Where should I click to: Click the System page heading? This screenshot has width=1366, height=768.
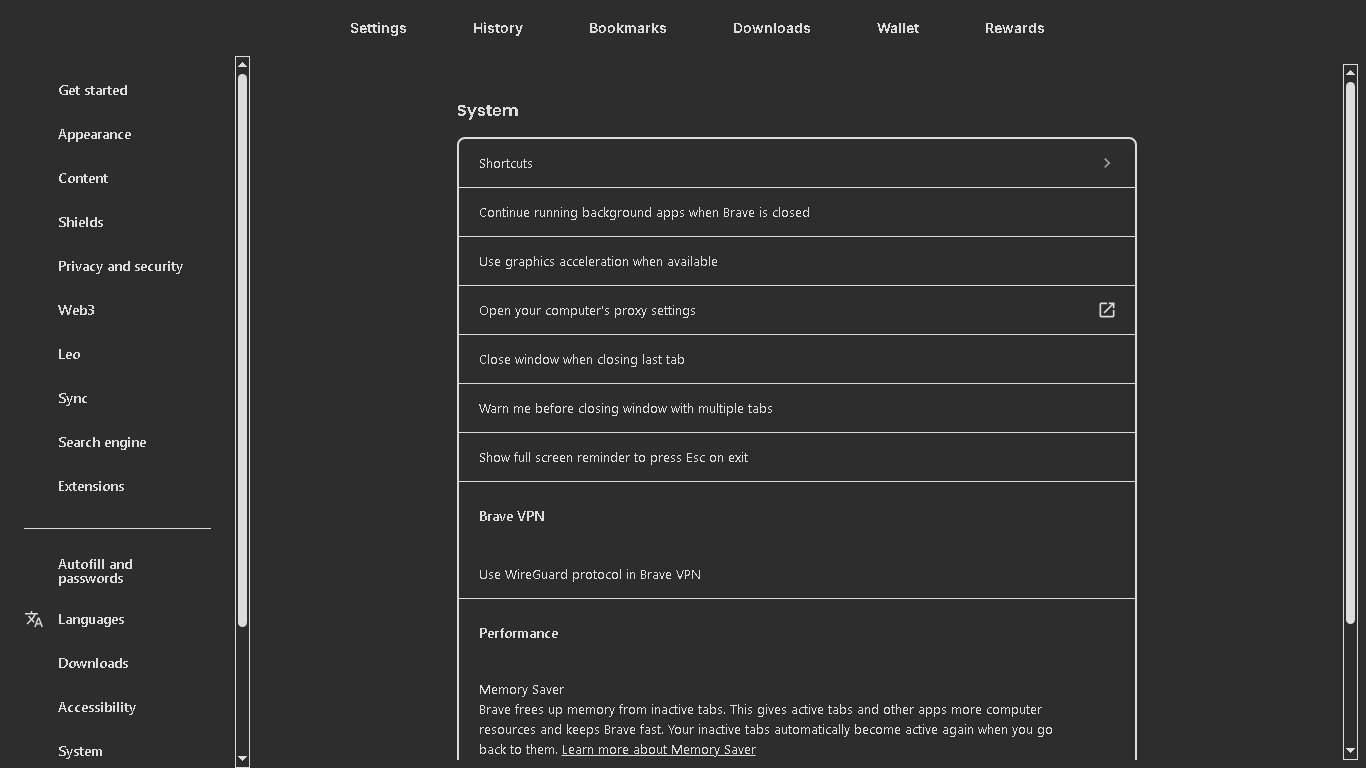488,110
